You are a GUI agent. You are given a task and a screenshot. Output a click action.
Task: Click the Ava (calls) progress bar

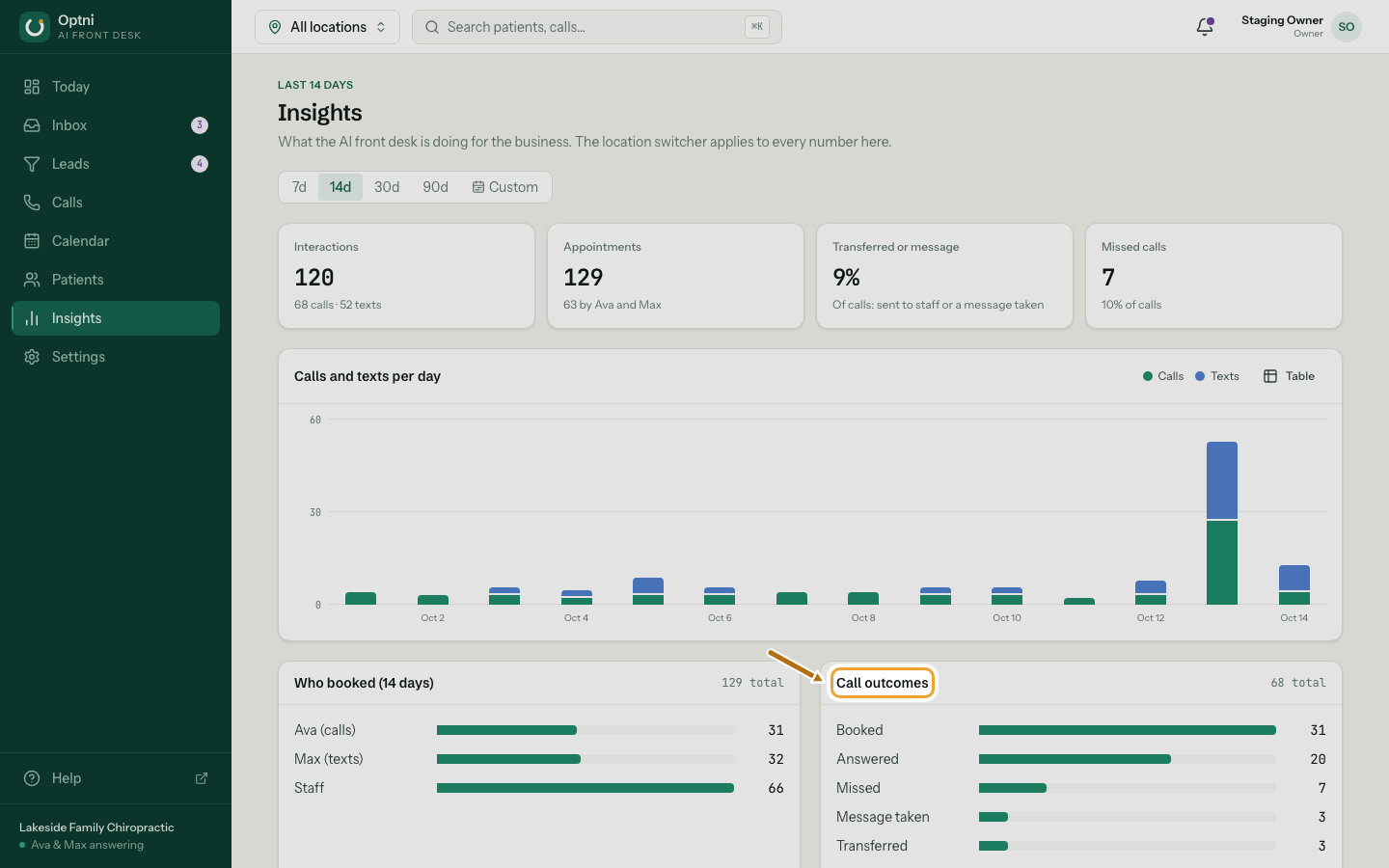[x=586, y=730]
